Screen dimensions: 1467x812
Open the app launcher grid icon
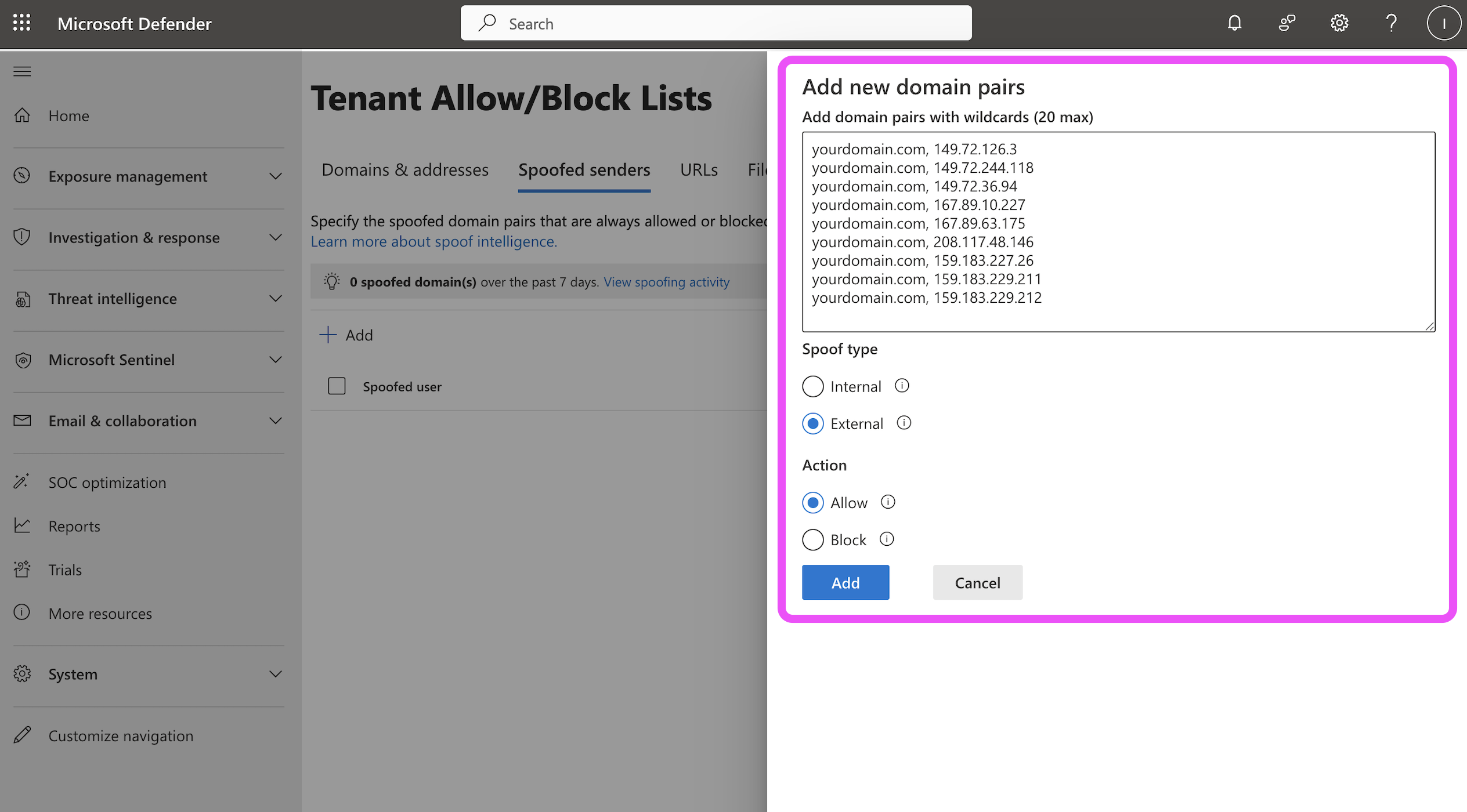click(21, 23)
